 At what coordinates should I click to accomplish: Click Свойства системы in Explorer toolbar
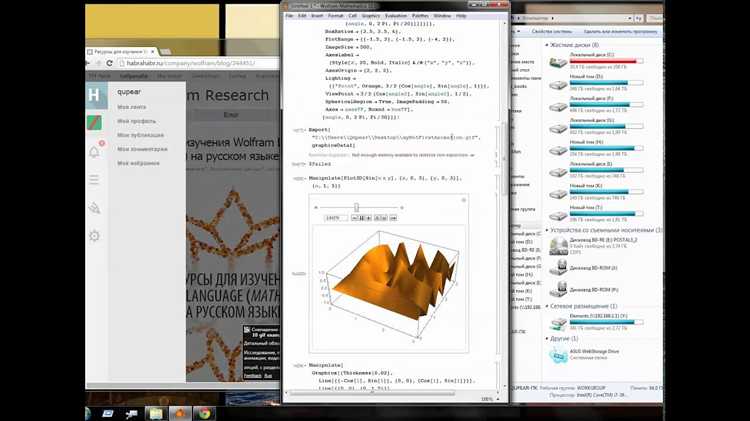(551, 32)
